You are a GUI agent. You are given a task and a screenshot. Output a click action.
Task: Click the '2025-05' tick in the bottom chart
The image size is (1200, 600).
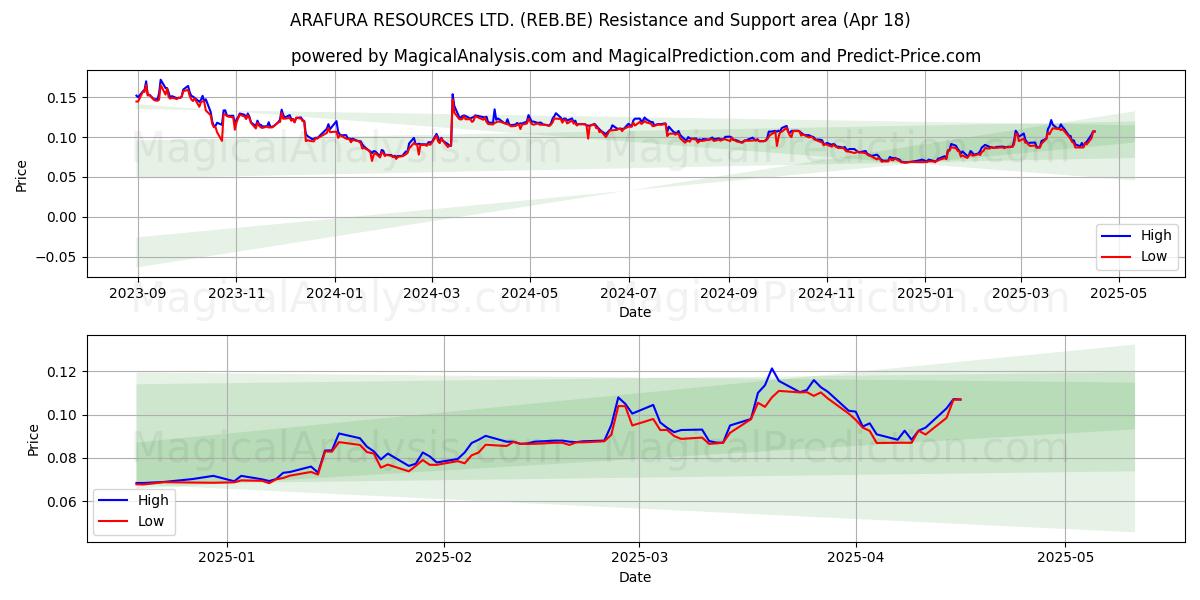point(1066,557)
